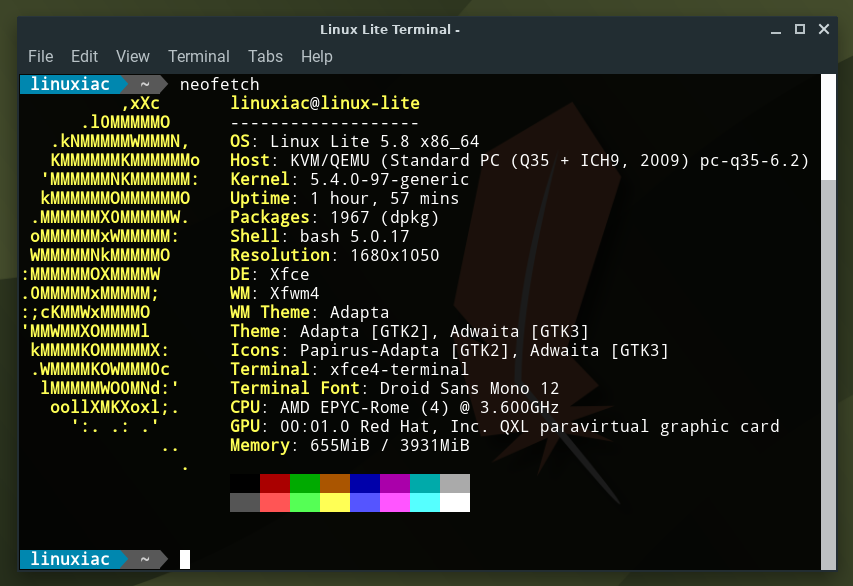Image resolution: width=853 pixels, height=586 pixels.
Task: Click the dark green color block
Action: tap(305, 483)
